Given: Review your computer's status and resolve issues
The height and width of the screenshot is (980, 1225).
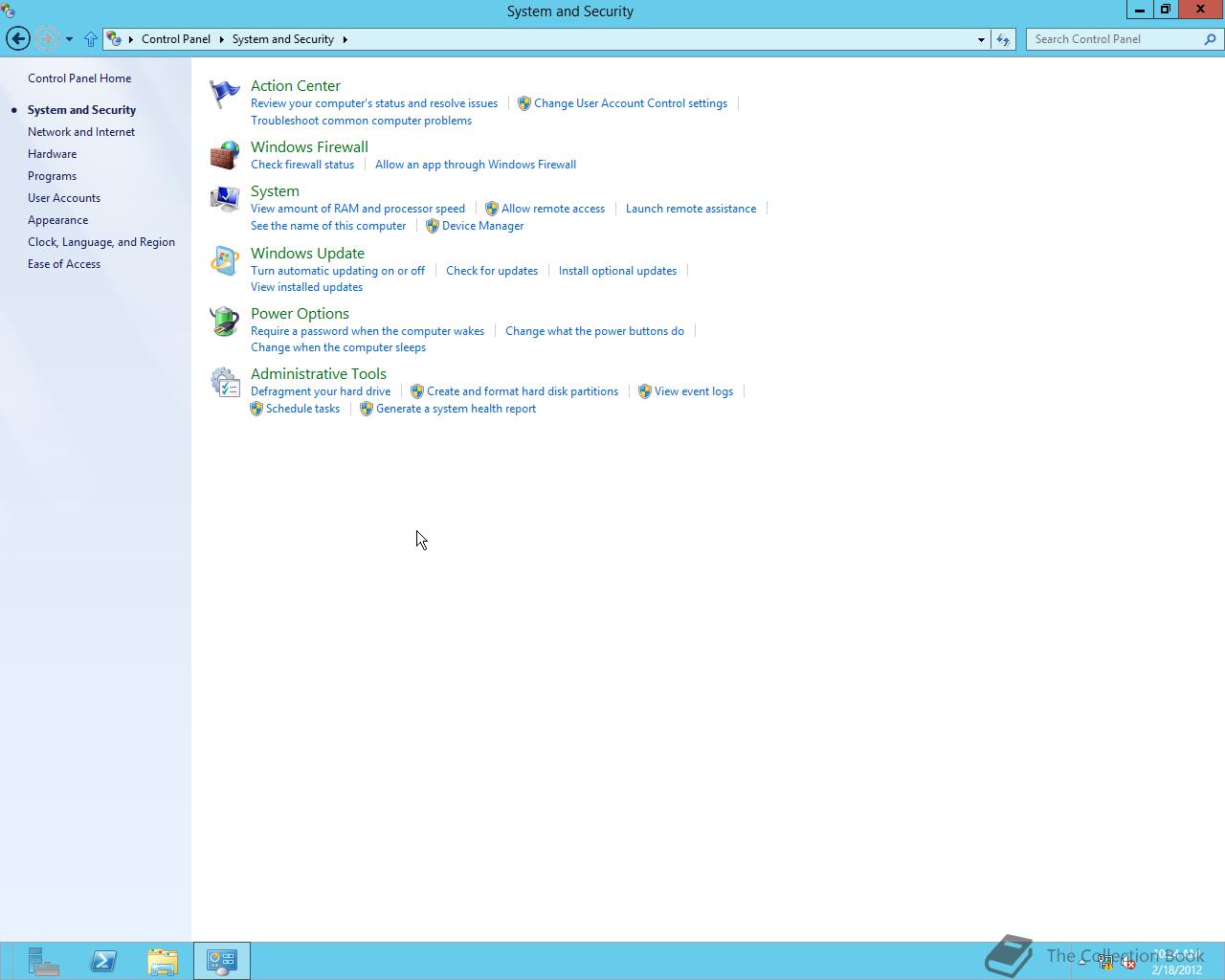Looking at the screenshot, I should 374,103.
